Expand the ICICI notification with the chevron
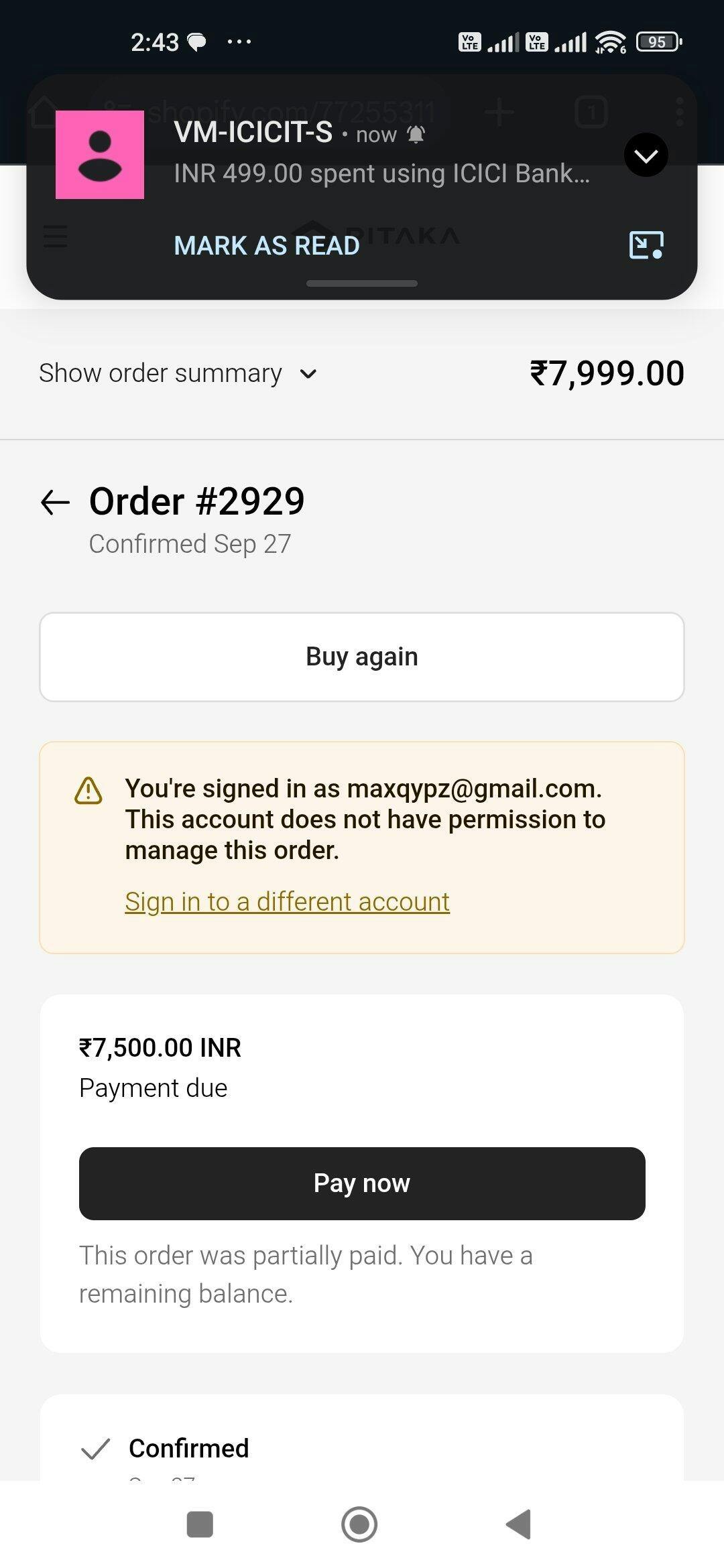This screenshot has width=724, height=1568. [x=646, y=155]
